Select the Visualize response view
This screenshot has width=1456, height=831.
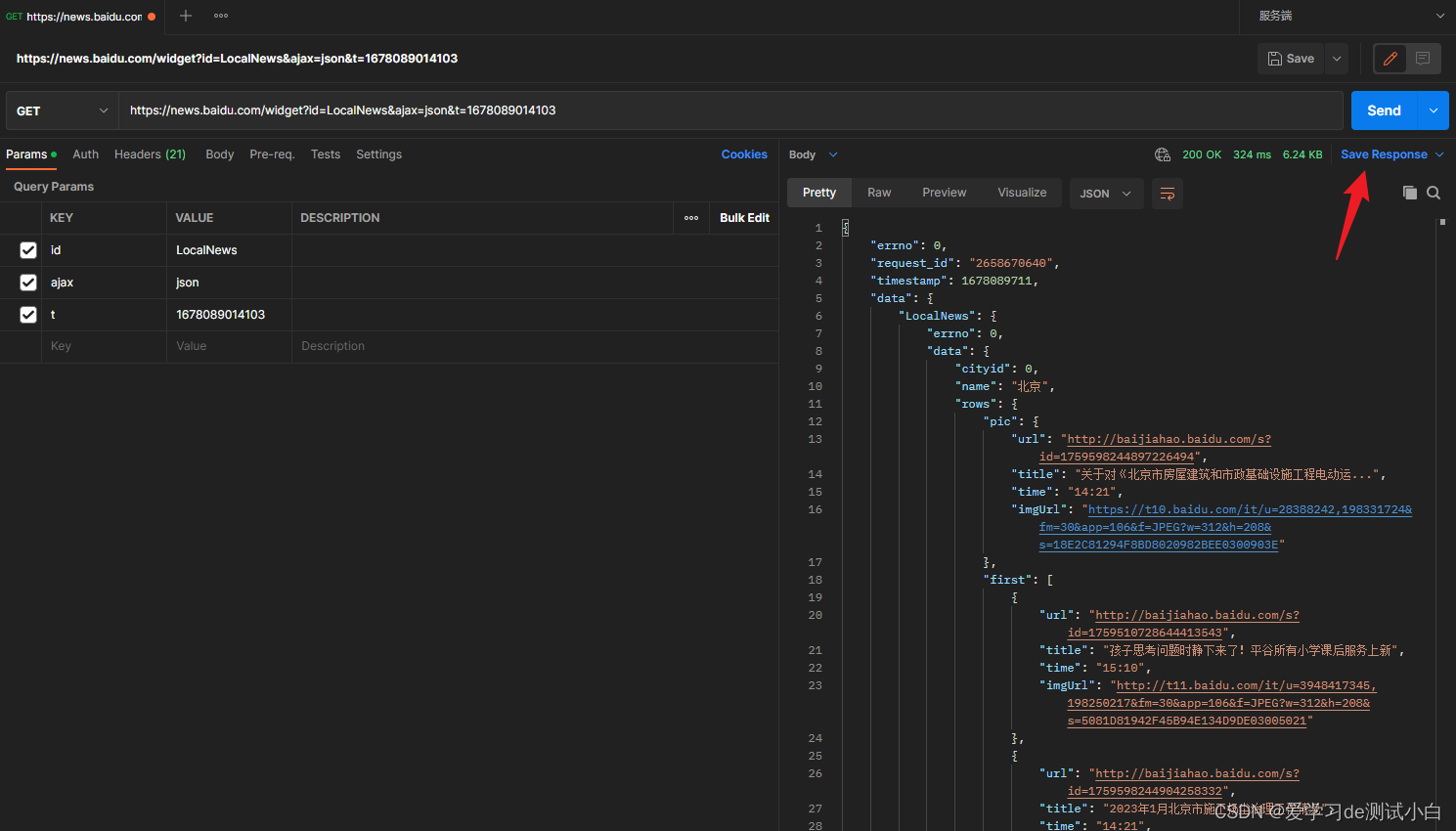click(x=1022, y=193)
